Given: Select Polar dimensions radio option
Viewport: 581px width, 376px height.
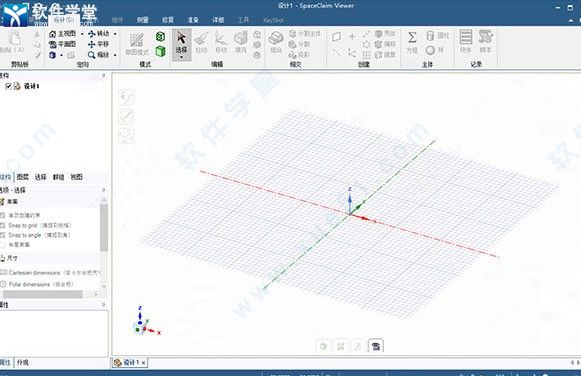Looking at the screenshot, I should coord(3,284).
